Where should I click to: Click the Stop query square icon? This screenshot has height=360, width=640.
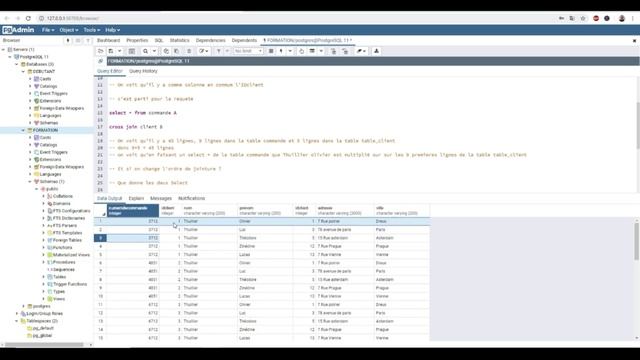tap(271, 51)
